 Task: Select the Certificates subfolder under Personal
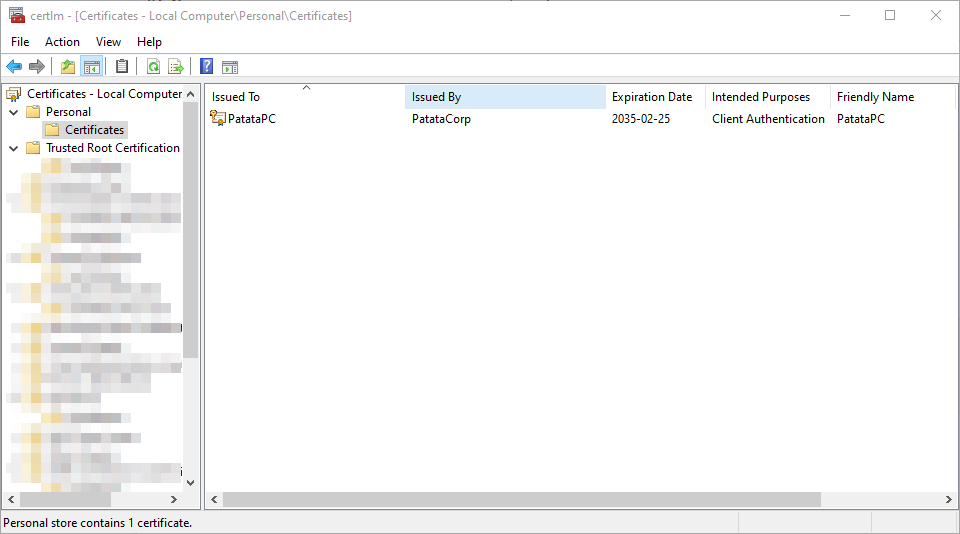94,130
